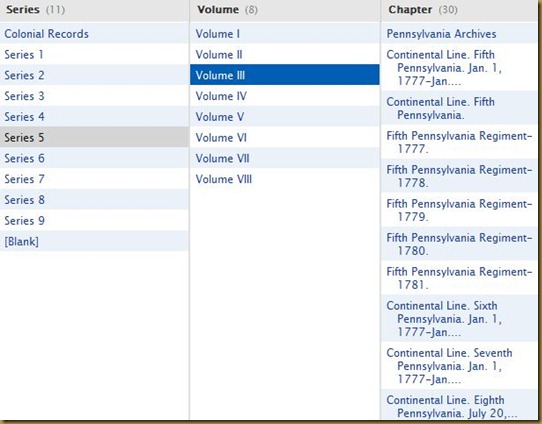Open Fifth Pennsylvania Regiment-1778 chapter
This screenshot has height=424, width=542.
[459, 176]
